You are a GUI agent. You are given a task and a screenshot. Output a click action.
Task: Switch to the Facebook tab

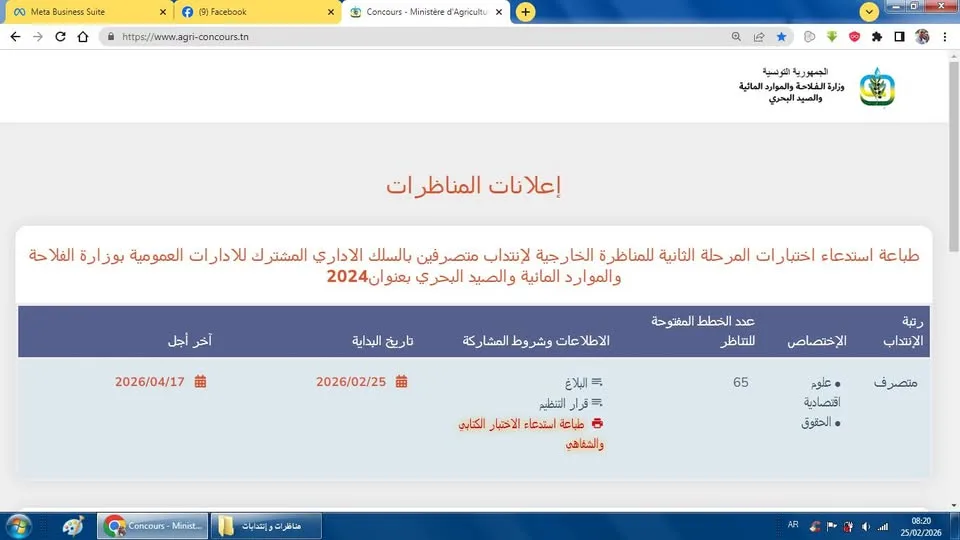coord(254,12)
